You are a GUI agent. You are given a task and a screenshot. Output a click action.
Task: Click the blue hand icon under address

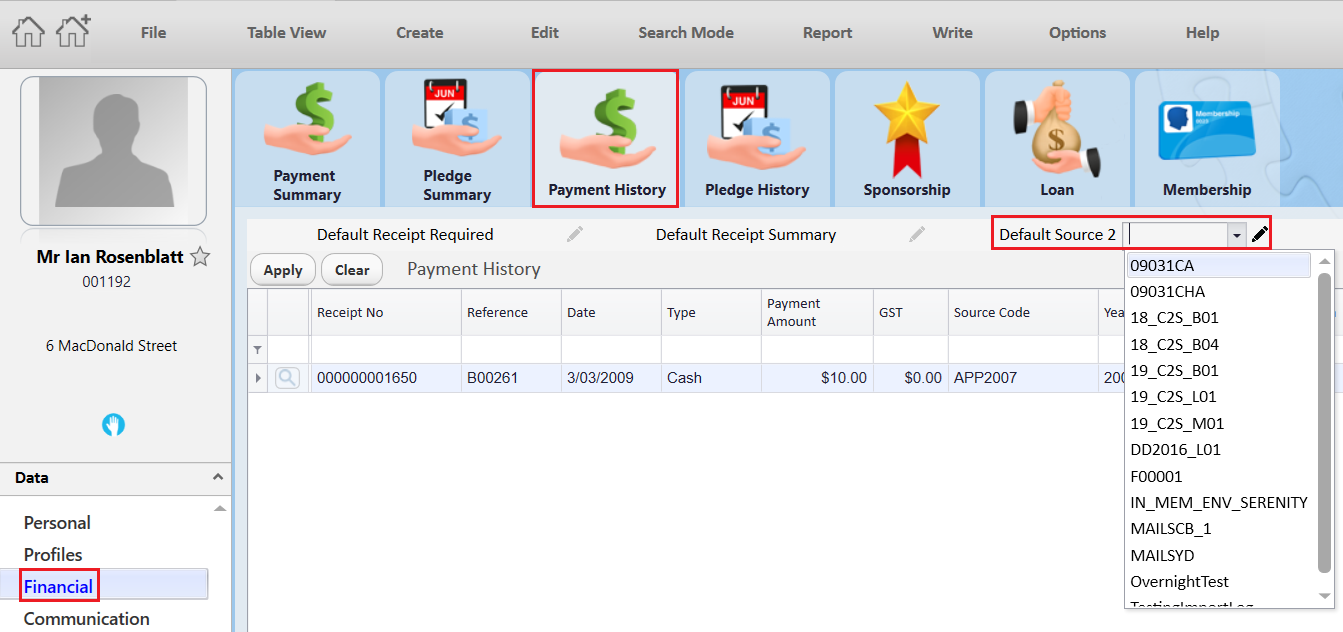coord(113,425)
